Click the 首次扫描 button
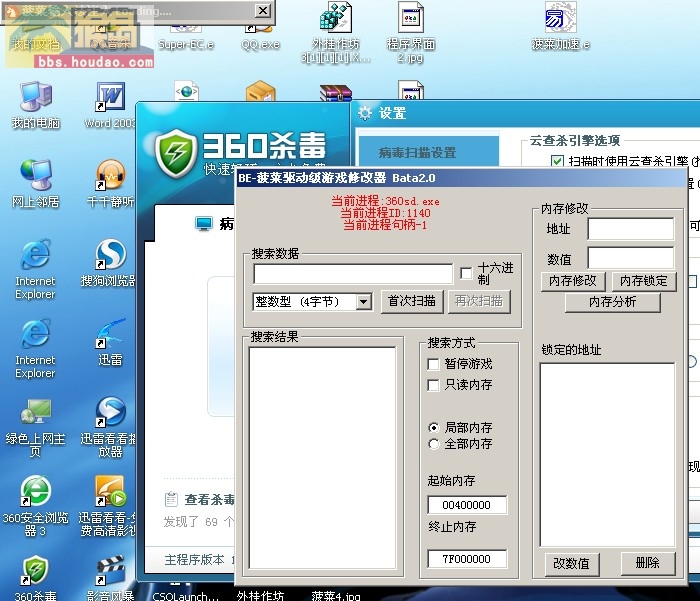The width and height of the screenshot is (700, 601). pos(412,301)
